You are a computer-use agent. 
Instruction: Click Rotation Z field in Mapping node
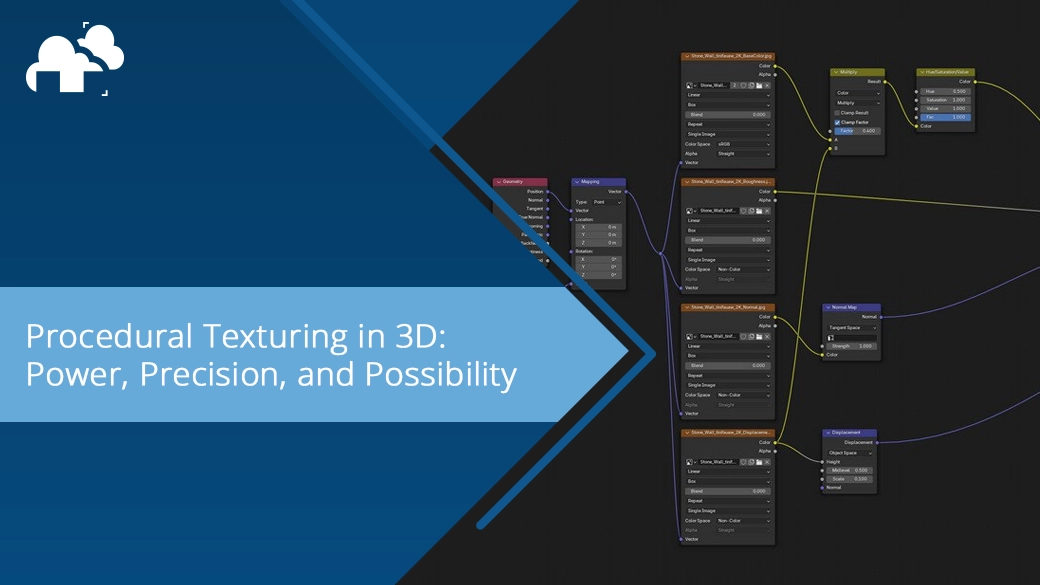[599, 275]
